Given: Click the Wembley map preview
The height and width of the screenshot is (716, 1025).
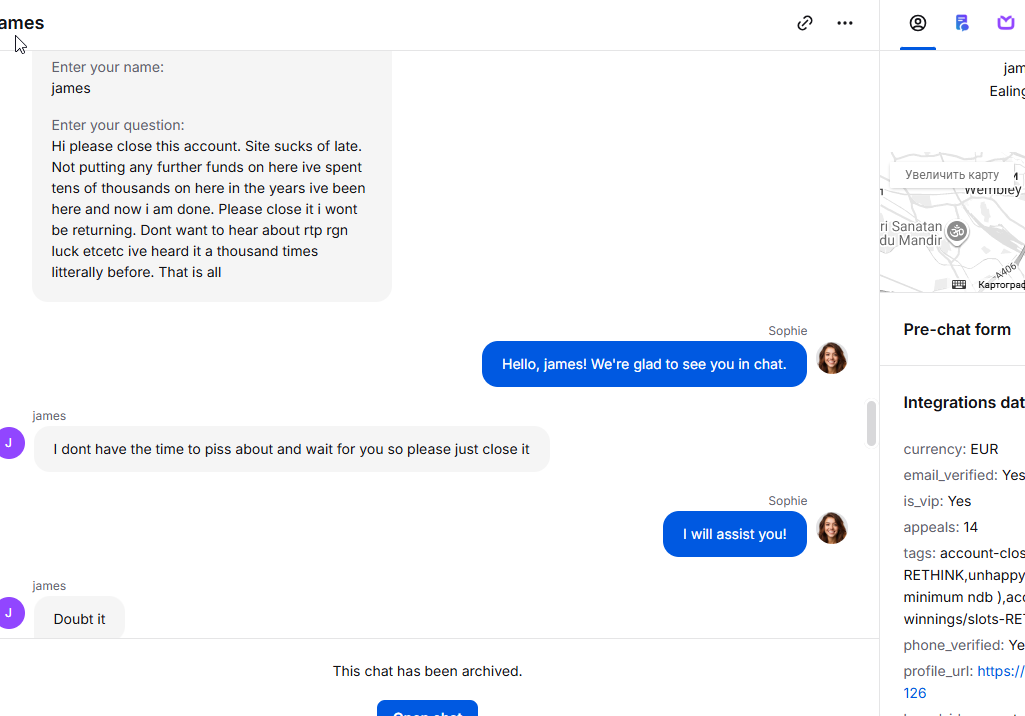Looking at the screenshot, I should click(952, 222).
